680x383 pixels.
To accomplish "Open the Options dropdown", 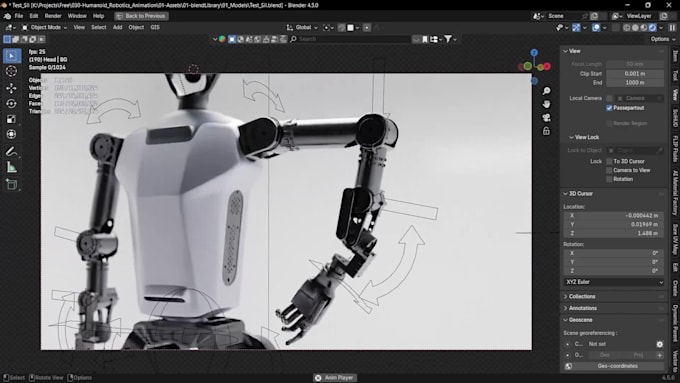I will 663,39.
